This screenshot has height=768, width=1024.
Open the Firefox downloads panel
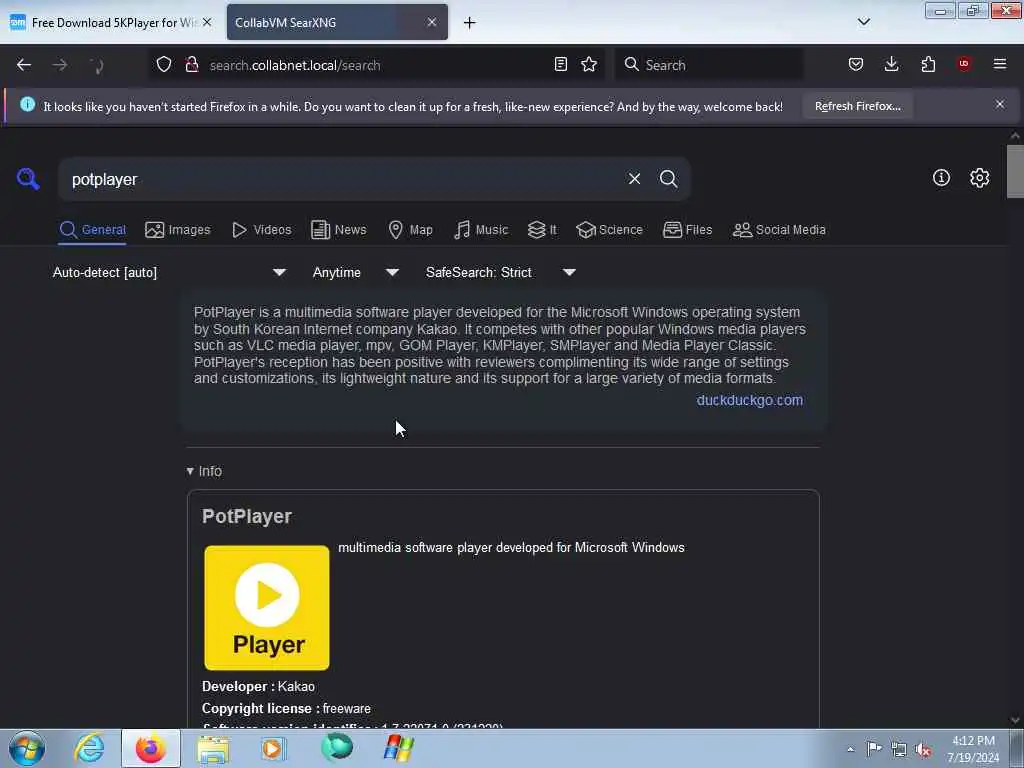tap(891, 64)
